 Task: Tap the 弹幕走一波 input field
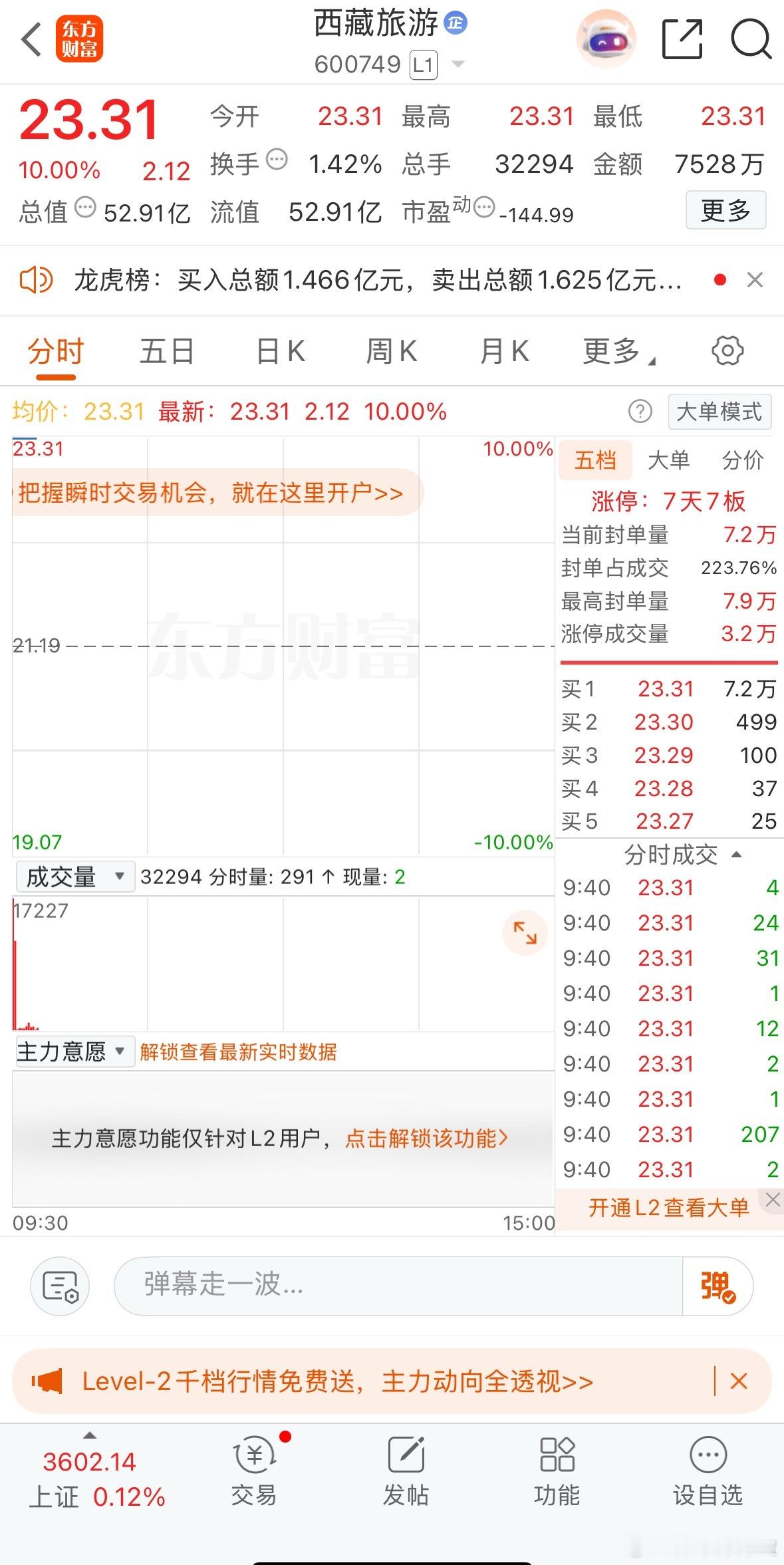[399, 1286]
